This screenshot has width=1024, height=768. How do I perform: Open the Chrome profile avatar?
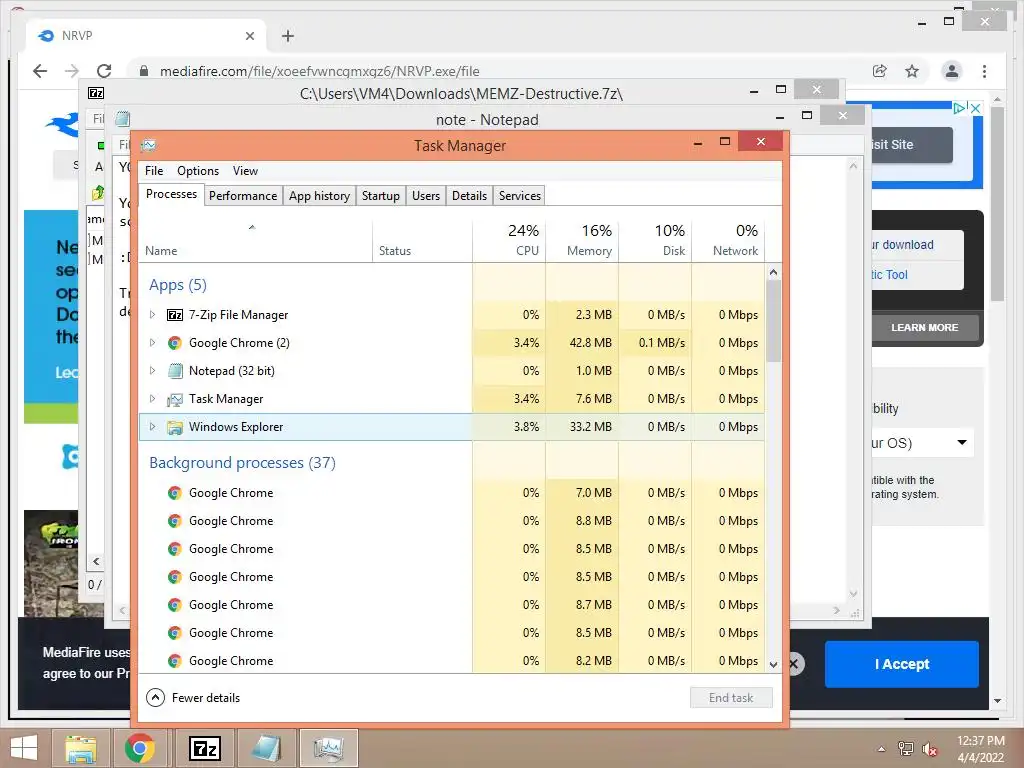click(x=952, y=71)
